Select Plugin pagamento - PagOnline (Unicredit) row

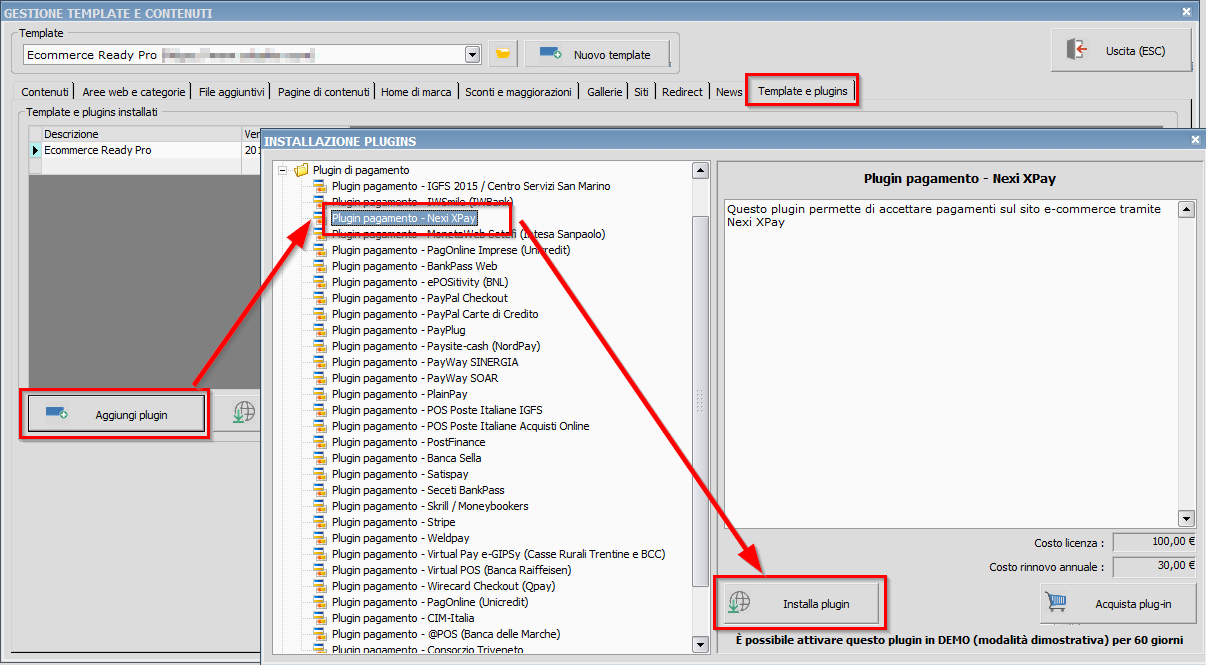tap(430, 602)
